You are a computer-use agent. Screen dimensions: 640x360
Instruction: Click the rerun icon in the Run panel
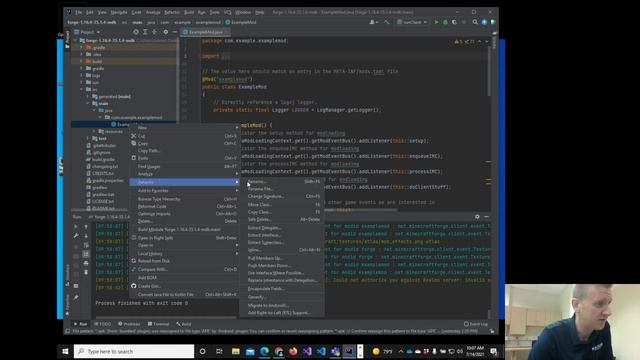76,226
